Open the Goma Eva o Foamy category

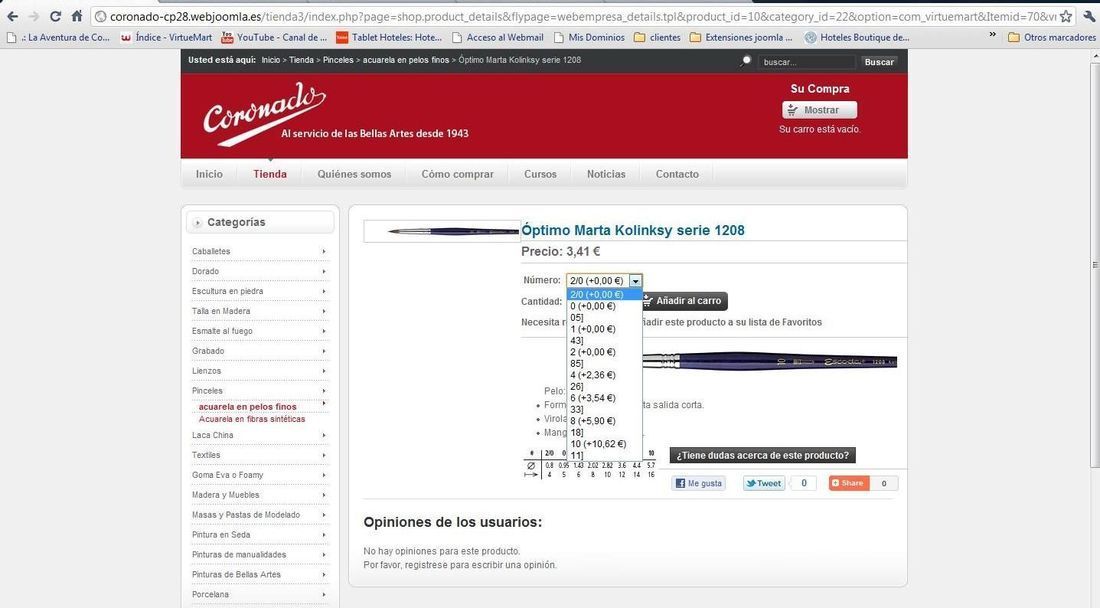(227, 475)
